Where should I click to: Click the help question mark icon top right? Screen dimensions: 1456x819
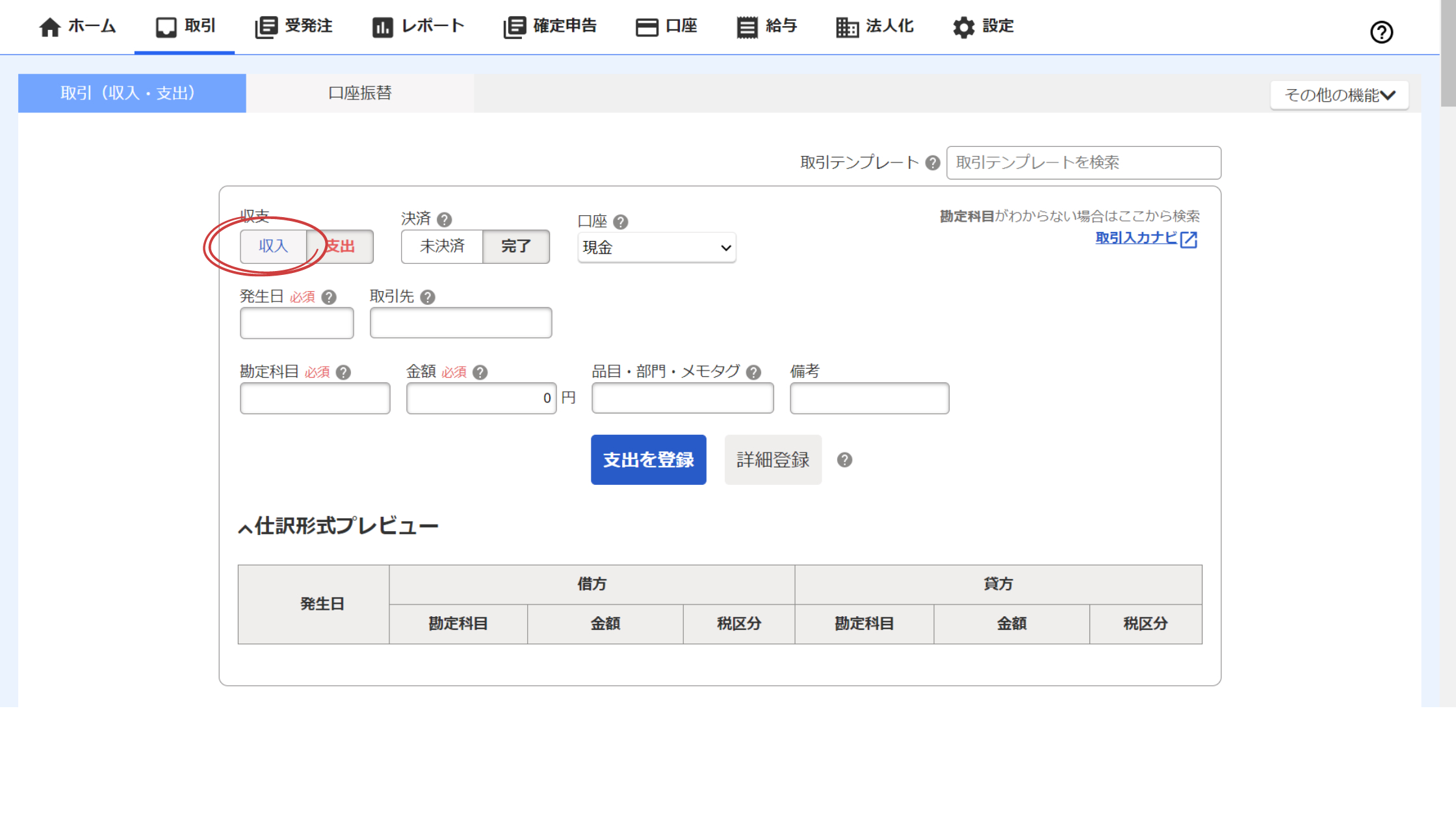click(x=1382, y=32)
